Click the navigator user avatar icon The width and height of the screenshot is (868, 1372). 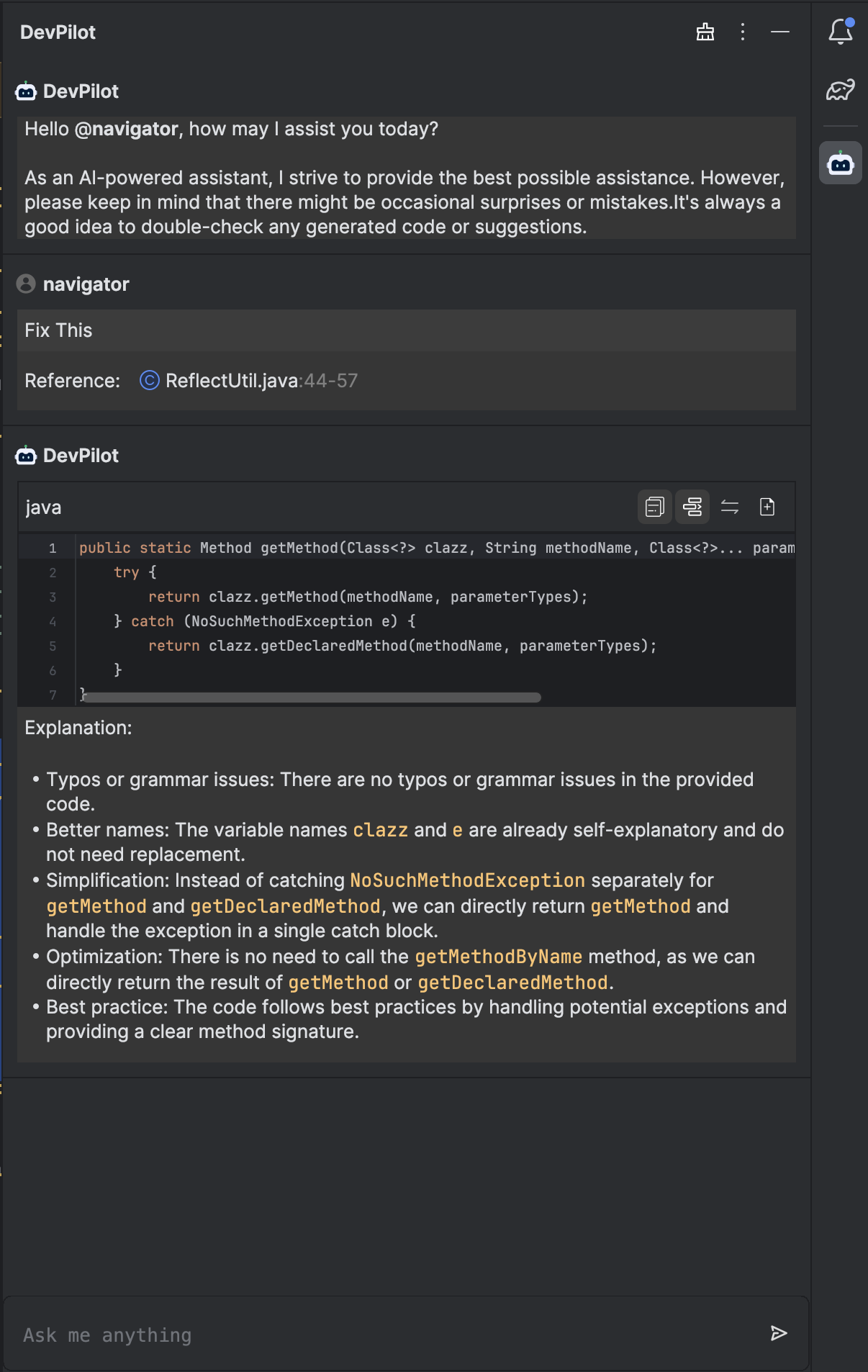(x=26, y=284)
